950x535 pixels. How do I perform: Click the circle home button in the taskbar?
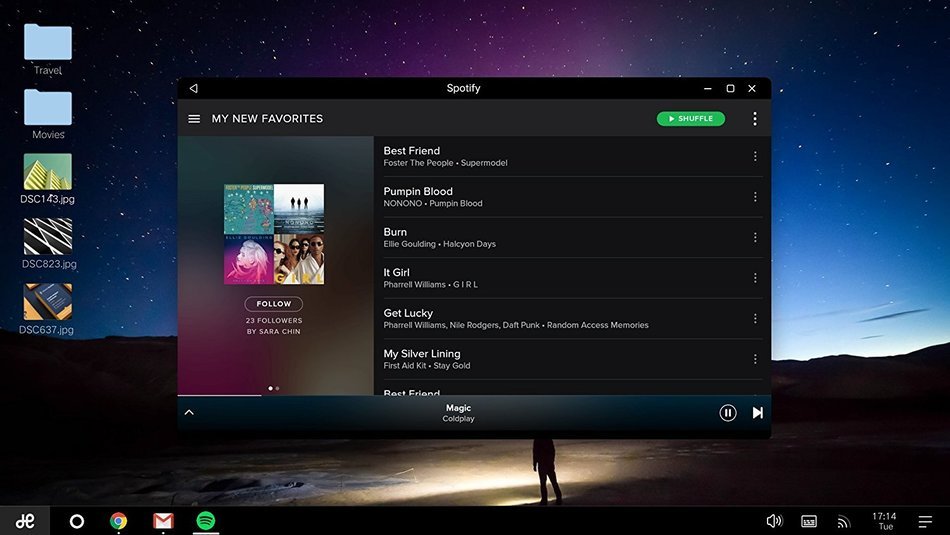click(x=77, y=521)
